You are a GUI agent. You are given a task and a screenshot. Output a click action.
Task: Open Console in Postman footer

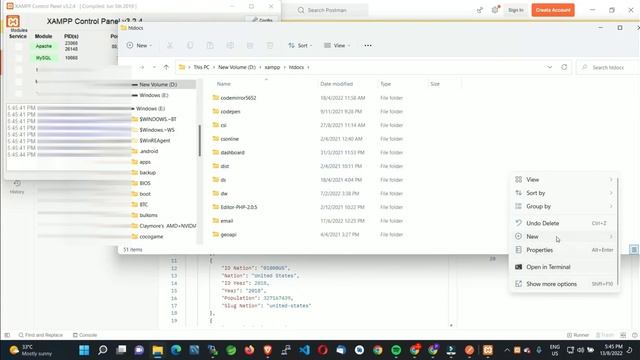point(85,335)
